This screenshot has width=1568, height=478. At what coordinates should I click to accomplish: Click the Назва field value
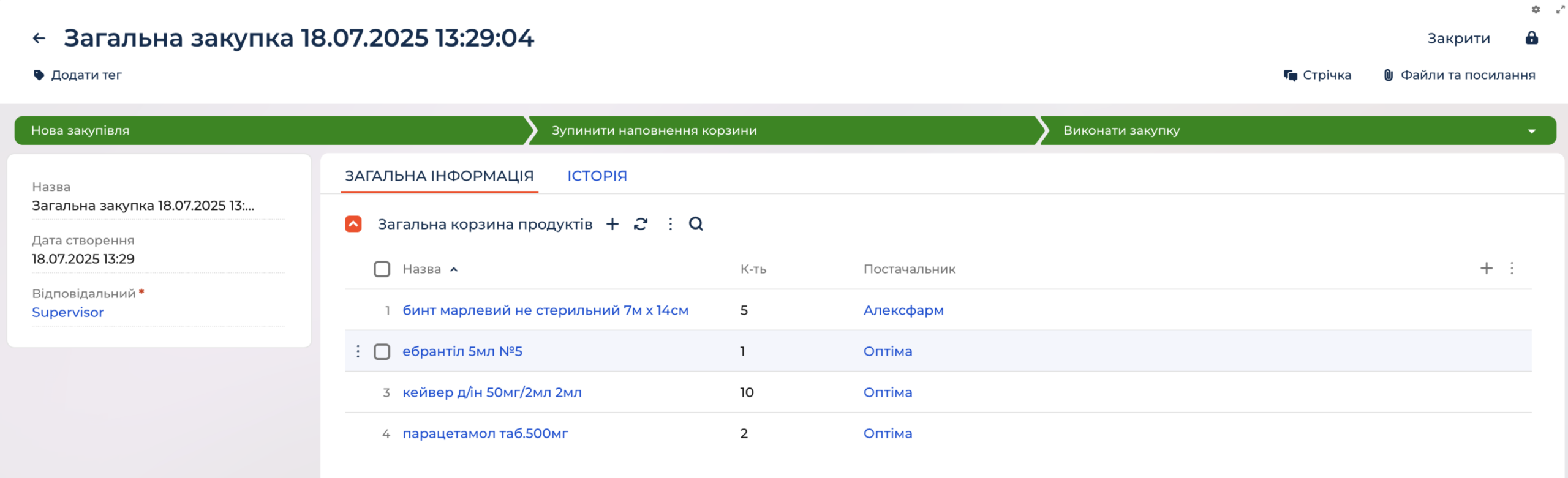pyautogui.click(x=143, y=206)
